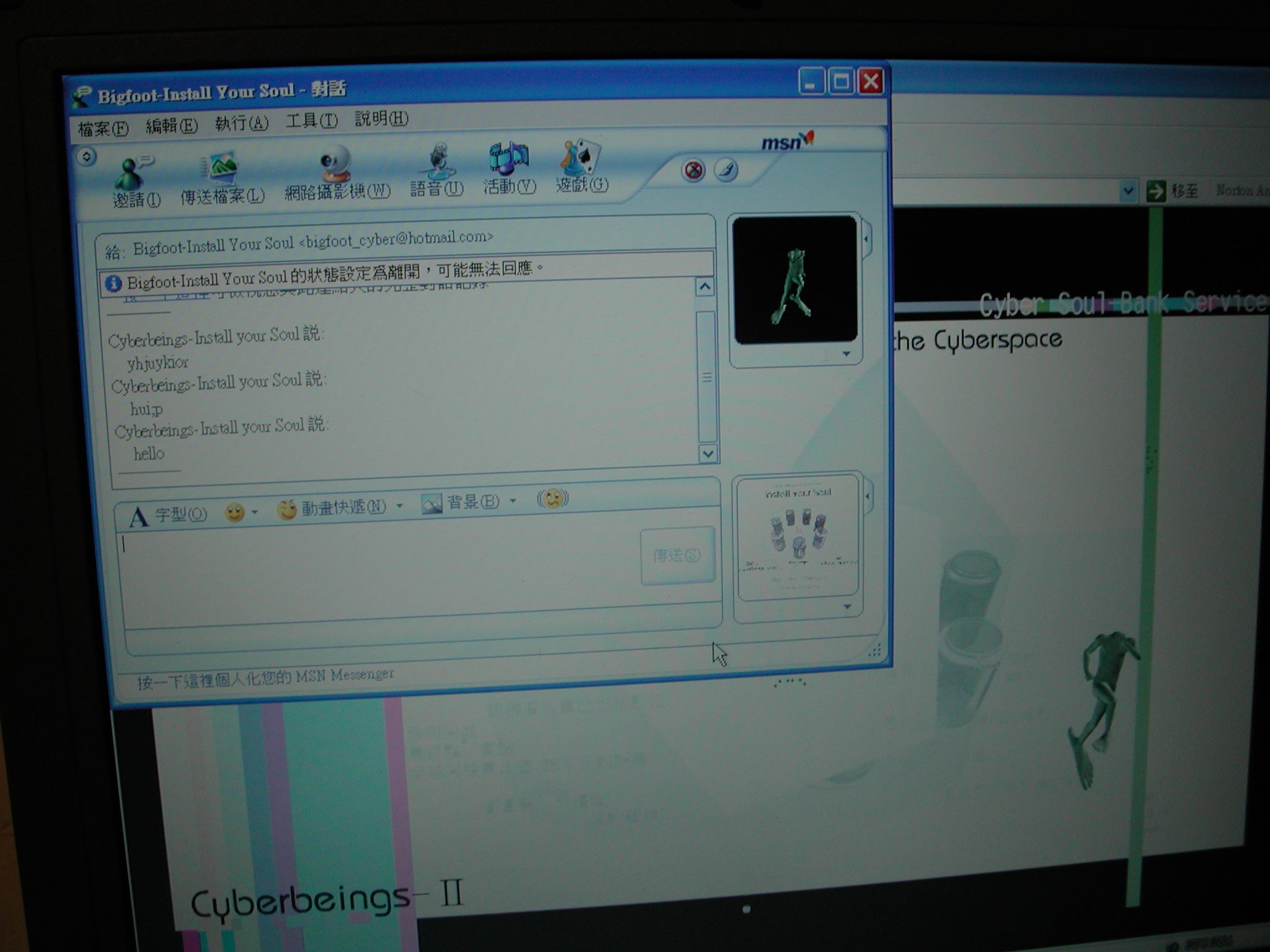Click the 'hello' message in the chat
Image resolution: width=1270 pixels, height=952 pixels.
149,454
